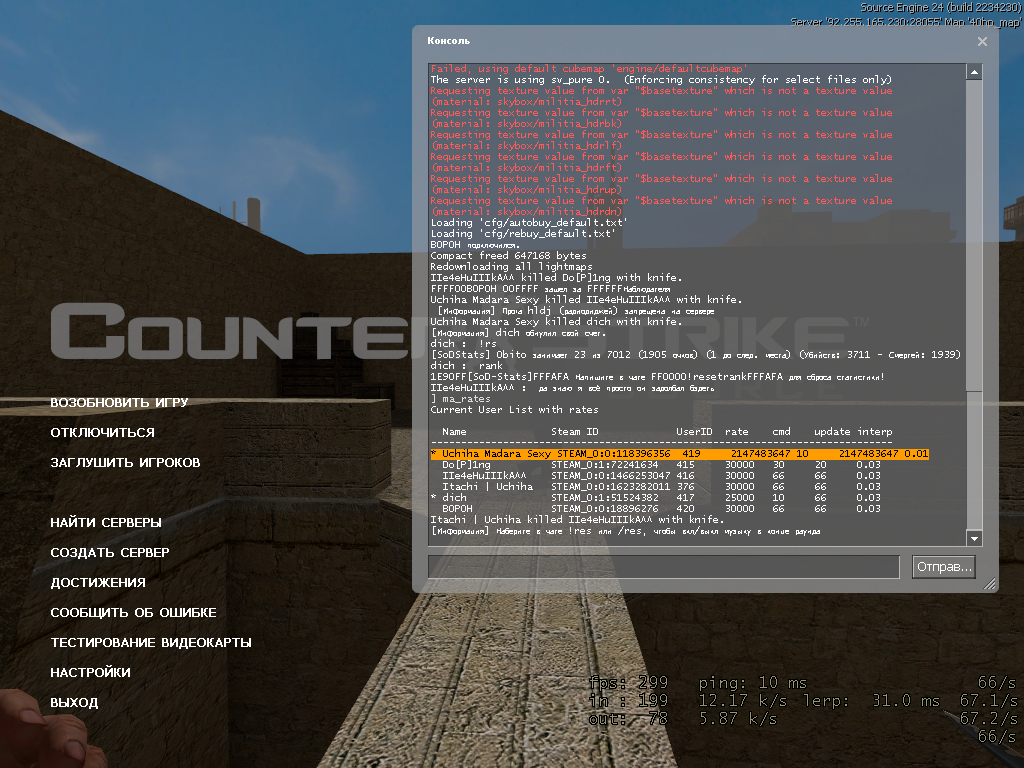Click 'Compact freed 647168 bytes' line
1024x768 pixels.
tap(509, 256)
